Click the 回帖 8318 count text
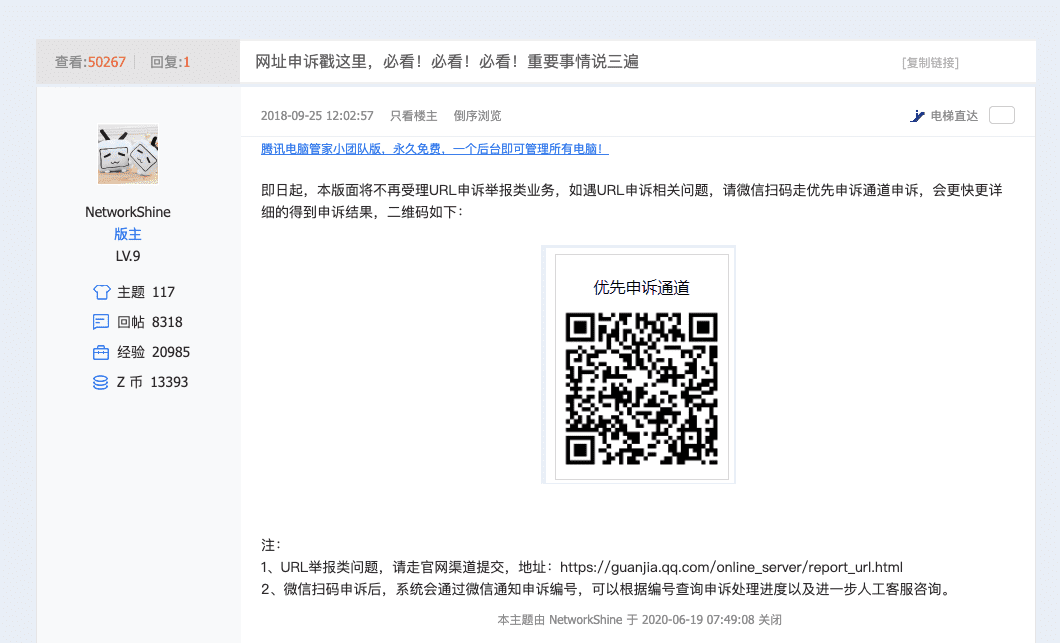Image resolution: width=1060 pixels, height=643 pixels. point(150,322)
